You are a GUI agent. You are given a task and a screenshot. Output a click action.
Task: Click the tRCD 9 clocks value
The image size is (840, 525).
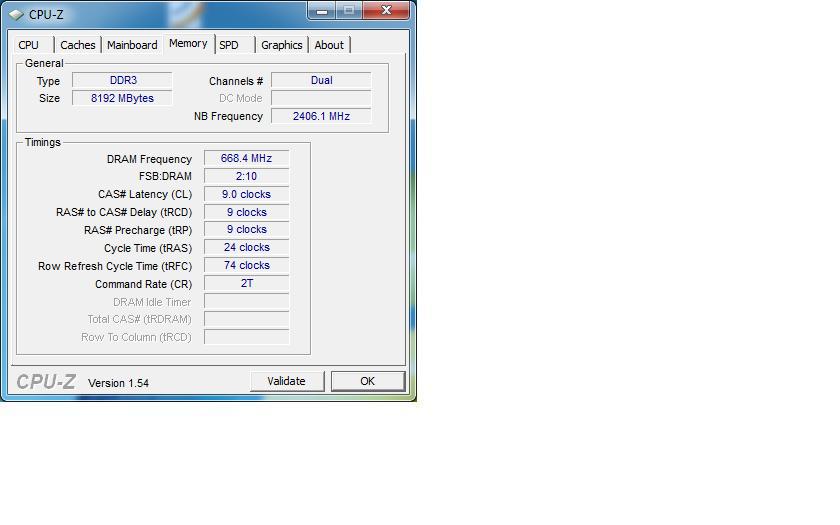[x=246, y=212]
